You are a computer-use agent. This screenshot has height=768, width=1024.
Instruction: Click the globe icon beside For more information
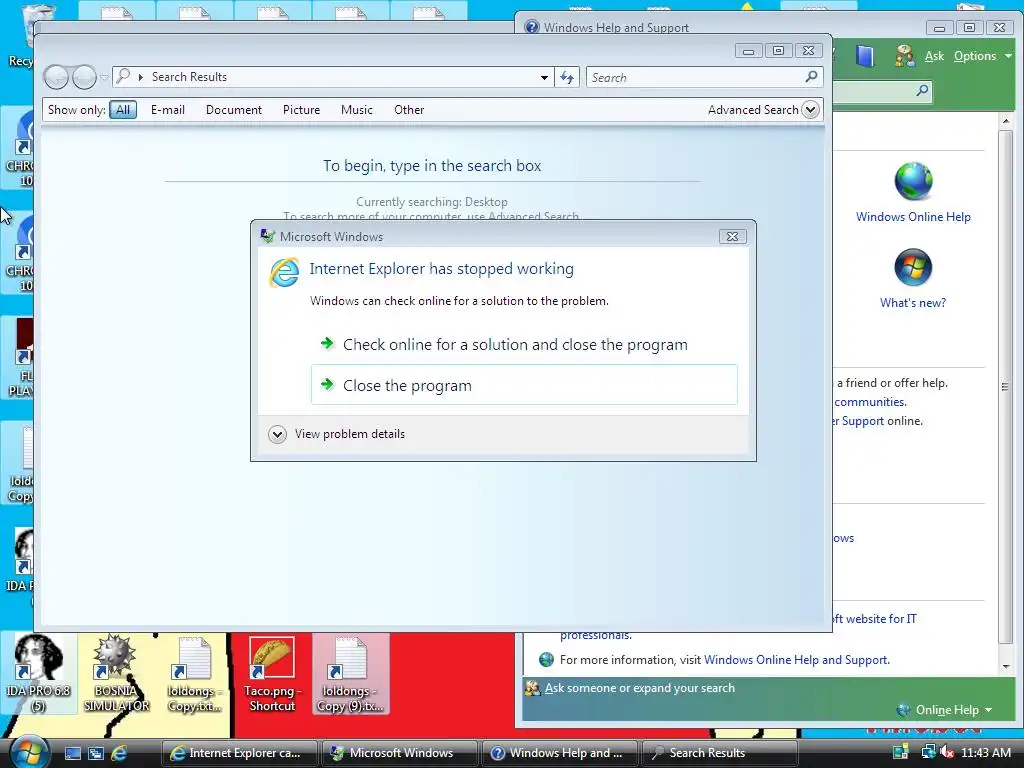click(x=547, y=660)
